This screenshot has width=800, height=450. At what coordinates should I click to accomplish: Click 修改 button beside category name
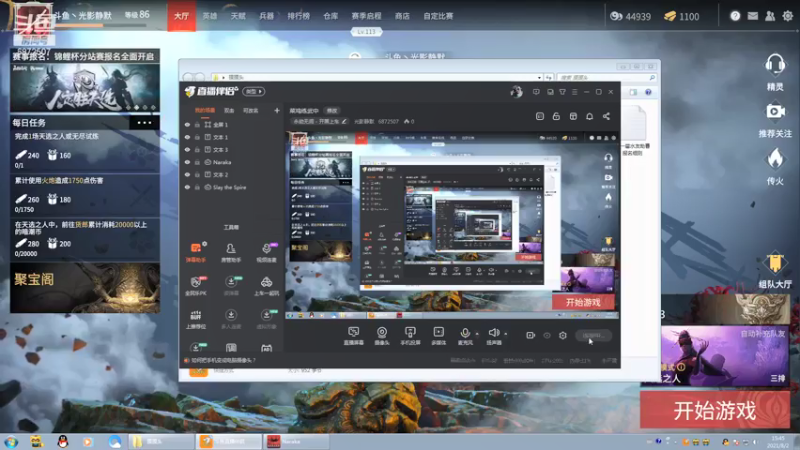pyautogui.click(x=332, y=110)
